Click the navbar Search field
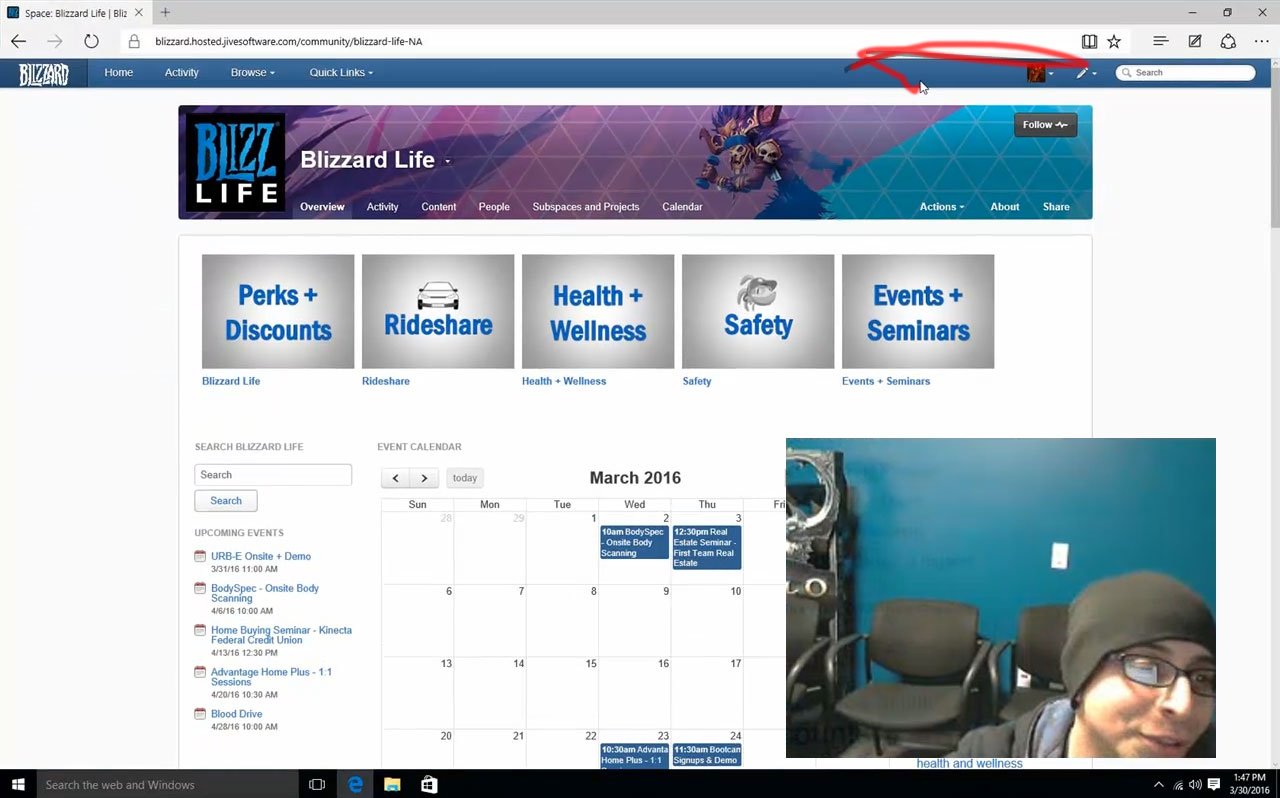The image size is (1280, 798). pos(1186,73)
